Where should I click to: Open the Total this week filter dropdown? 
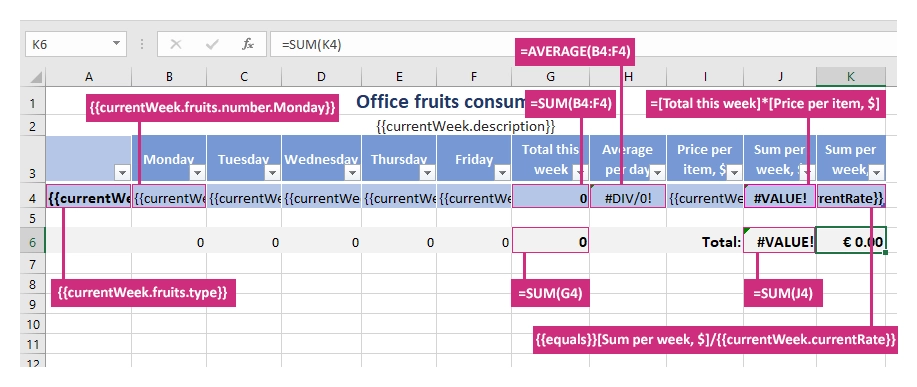click(580, 172)
